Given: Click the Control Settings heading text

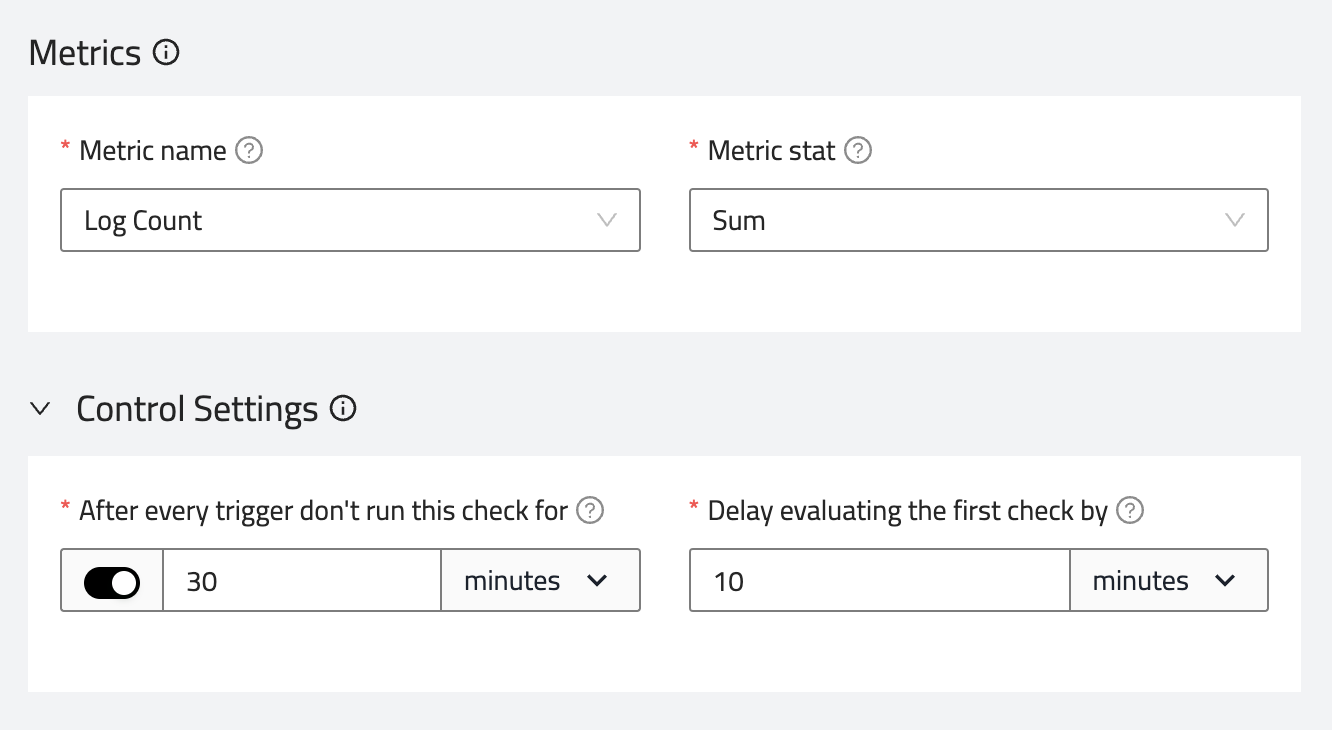Looking at the screenshot, I should (x=197, y=409).
